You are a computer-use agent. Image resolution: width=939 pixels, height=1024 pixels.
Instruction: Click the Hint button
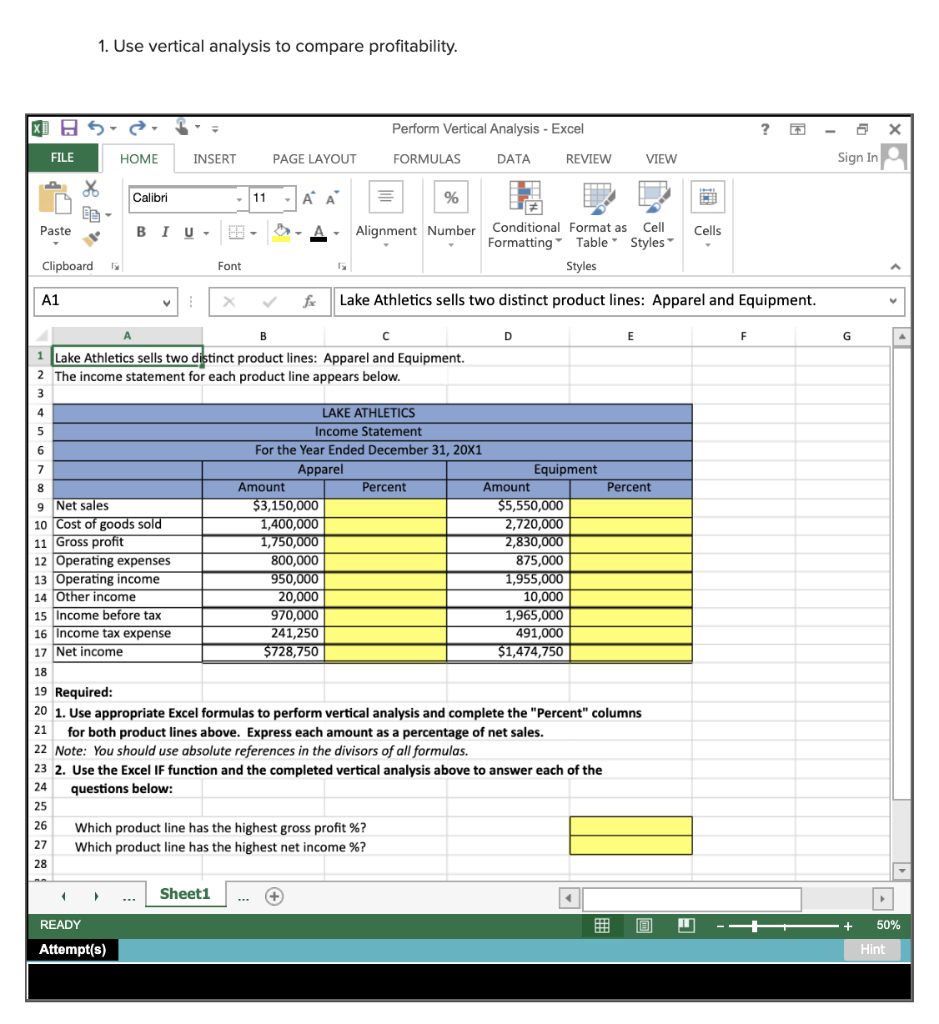click(x=871, y=949)
